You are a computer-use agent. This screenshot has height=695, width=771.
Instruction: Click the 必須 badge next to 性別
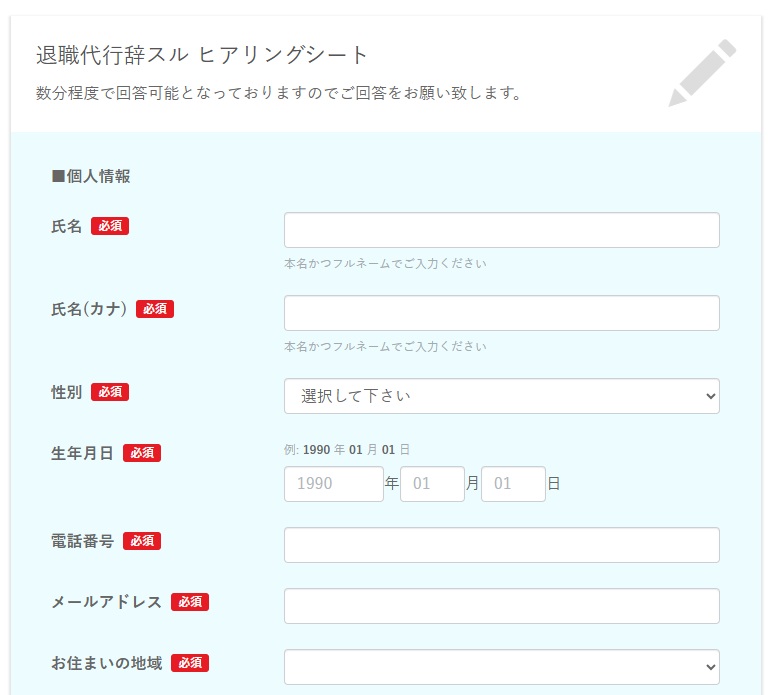click(x=110, y=392)
